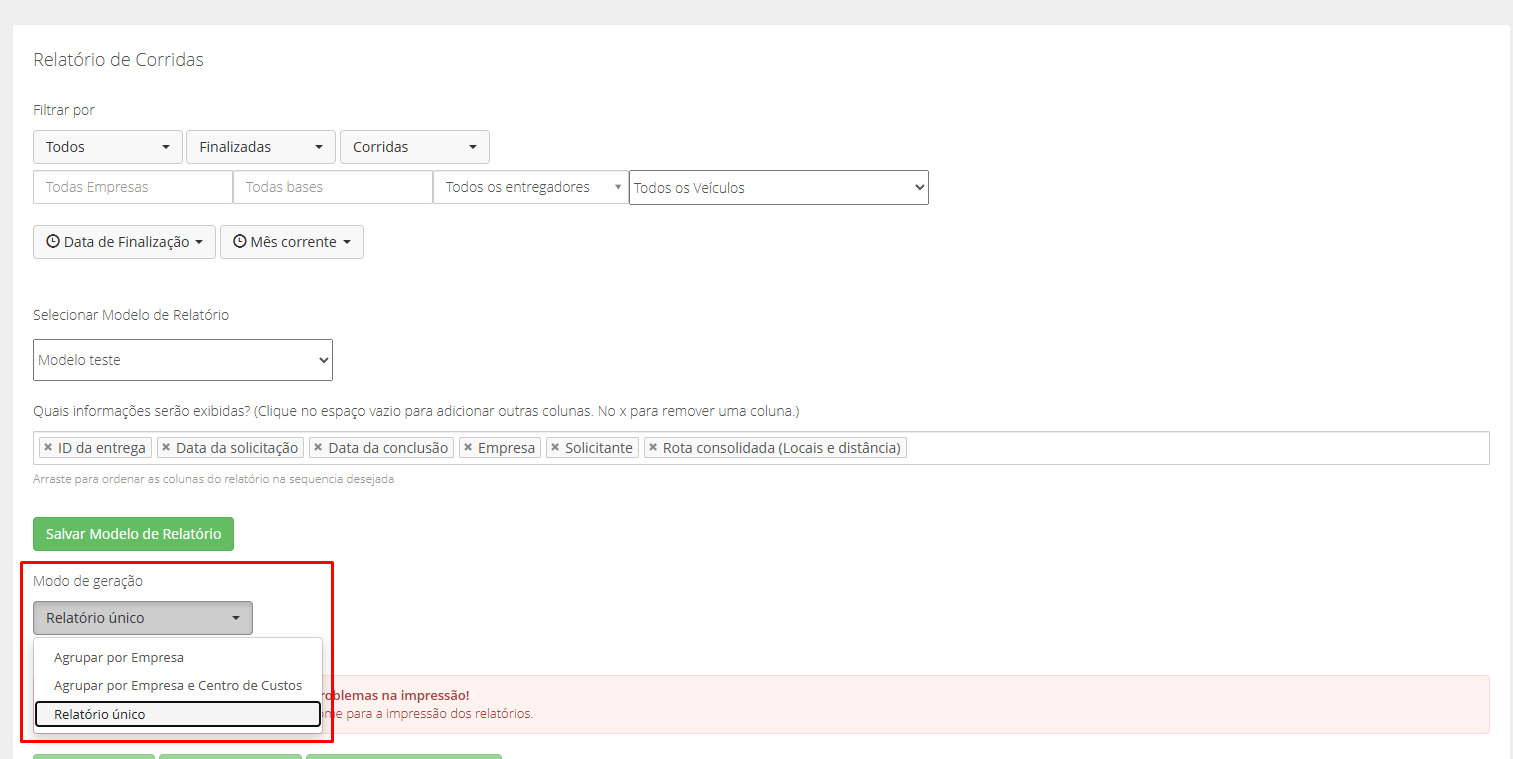Viewport: 1513px width, 759px height.
Task: Select 'Relatório único' in the open list
Action: pyautogui.click(x=178, y=714)
